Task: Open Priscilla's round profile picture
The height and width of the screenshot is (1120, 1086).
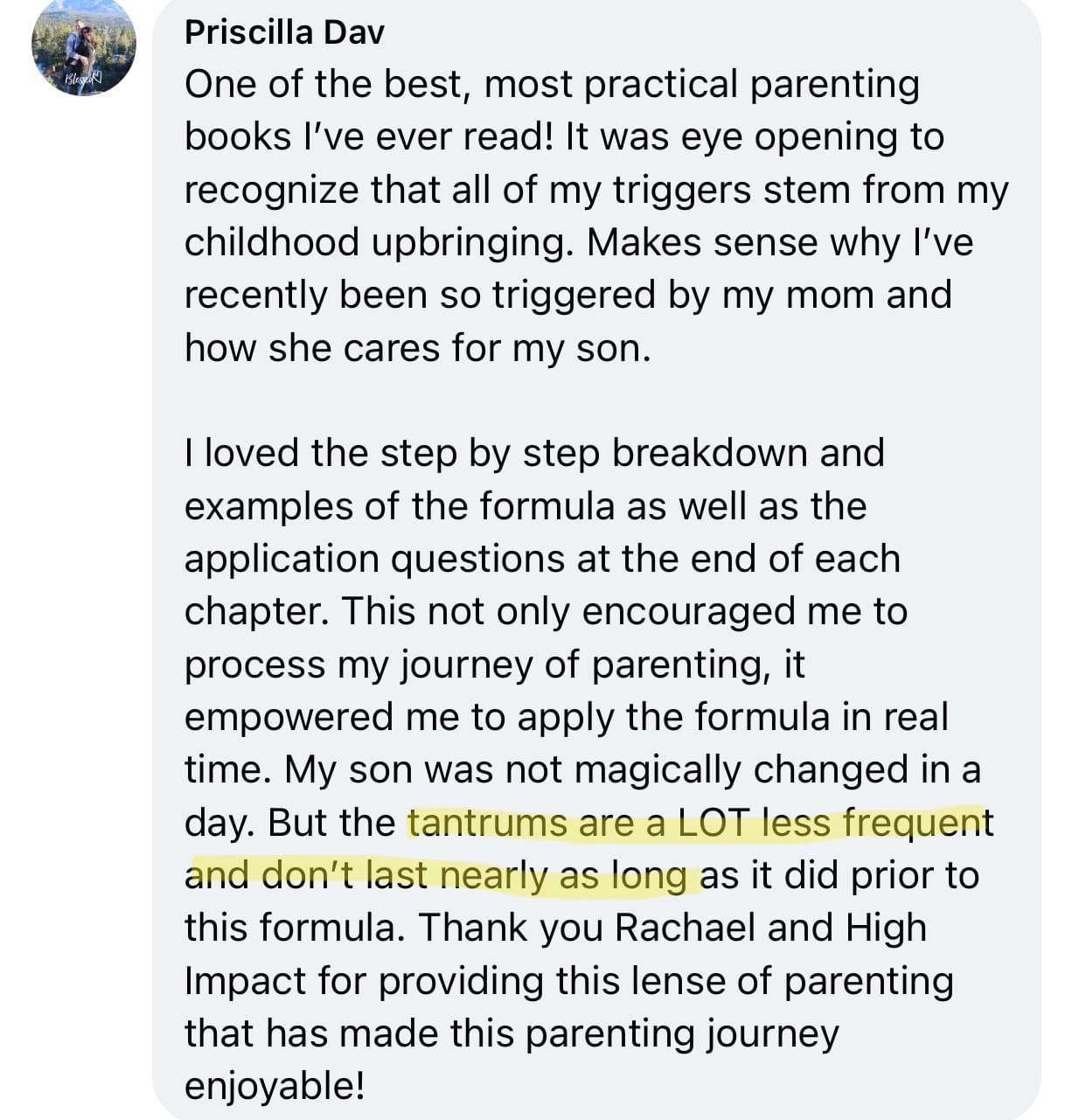Action: 83,45
